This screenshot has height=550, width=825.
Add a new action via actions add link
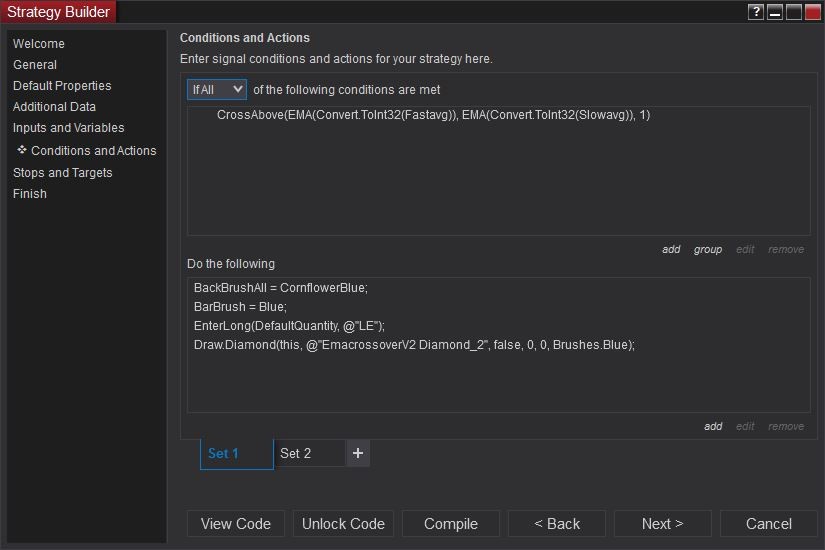tap(713, 426)
